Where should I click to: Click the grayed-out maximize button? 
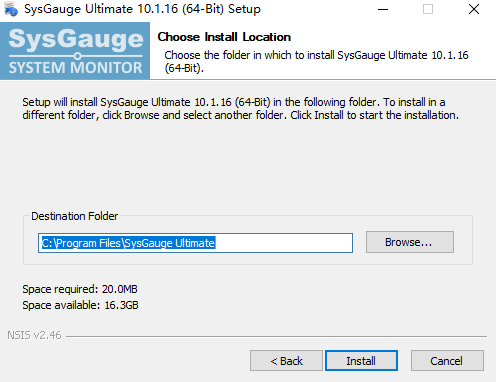point(428,9)
